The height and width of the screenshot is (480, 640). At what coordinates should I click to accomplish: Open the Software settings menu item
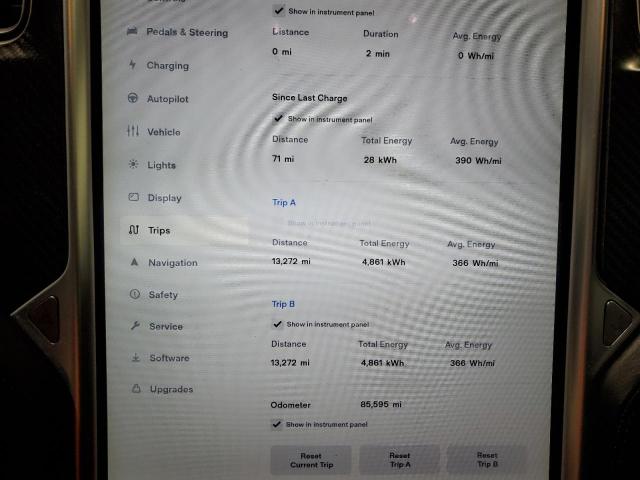click(x=168, y=358)
